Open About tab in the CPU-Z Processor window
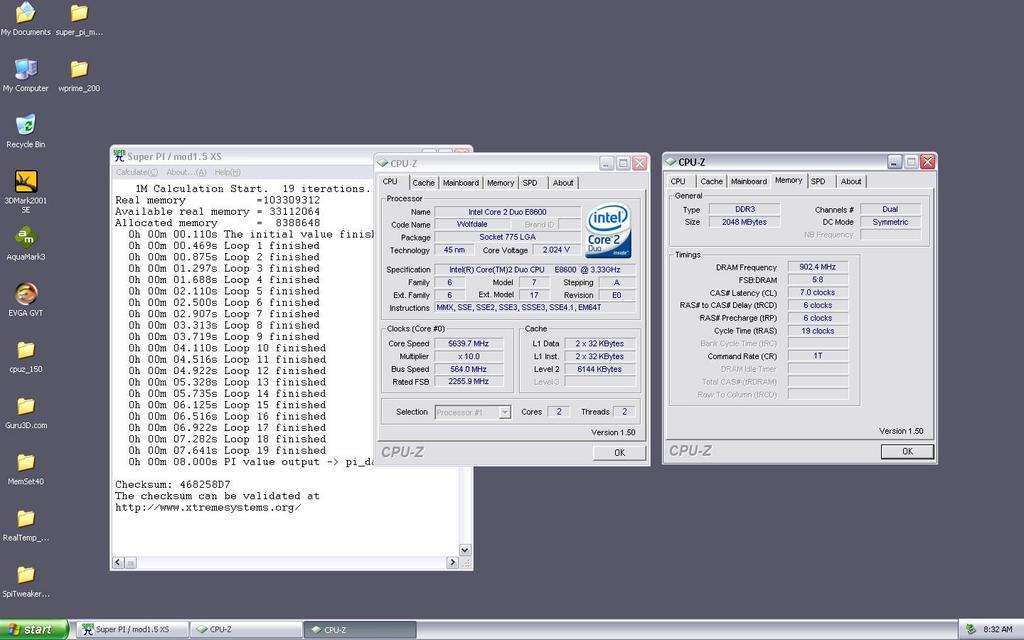Screen dimensions: 1024x640 pos(563,183)
